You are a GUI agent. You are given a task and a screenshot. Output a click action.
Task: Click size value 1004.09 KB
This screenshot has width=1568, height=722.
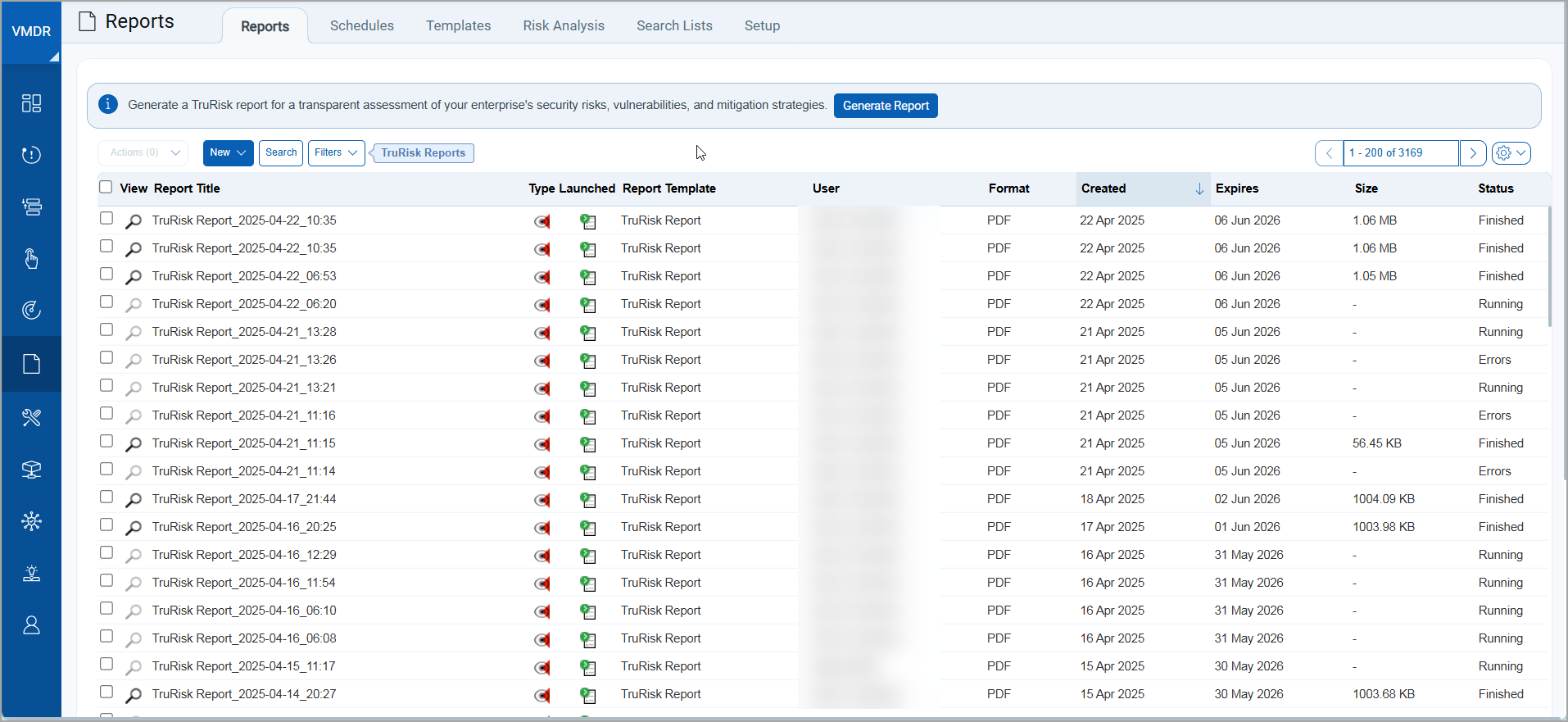1384,499
